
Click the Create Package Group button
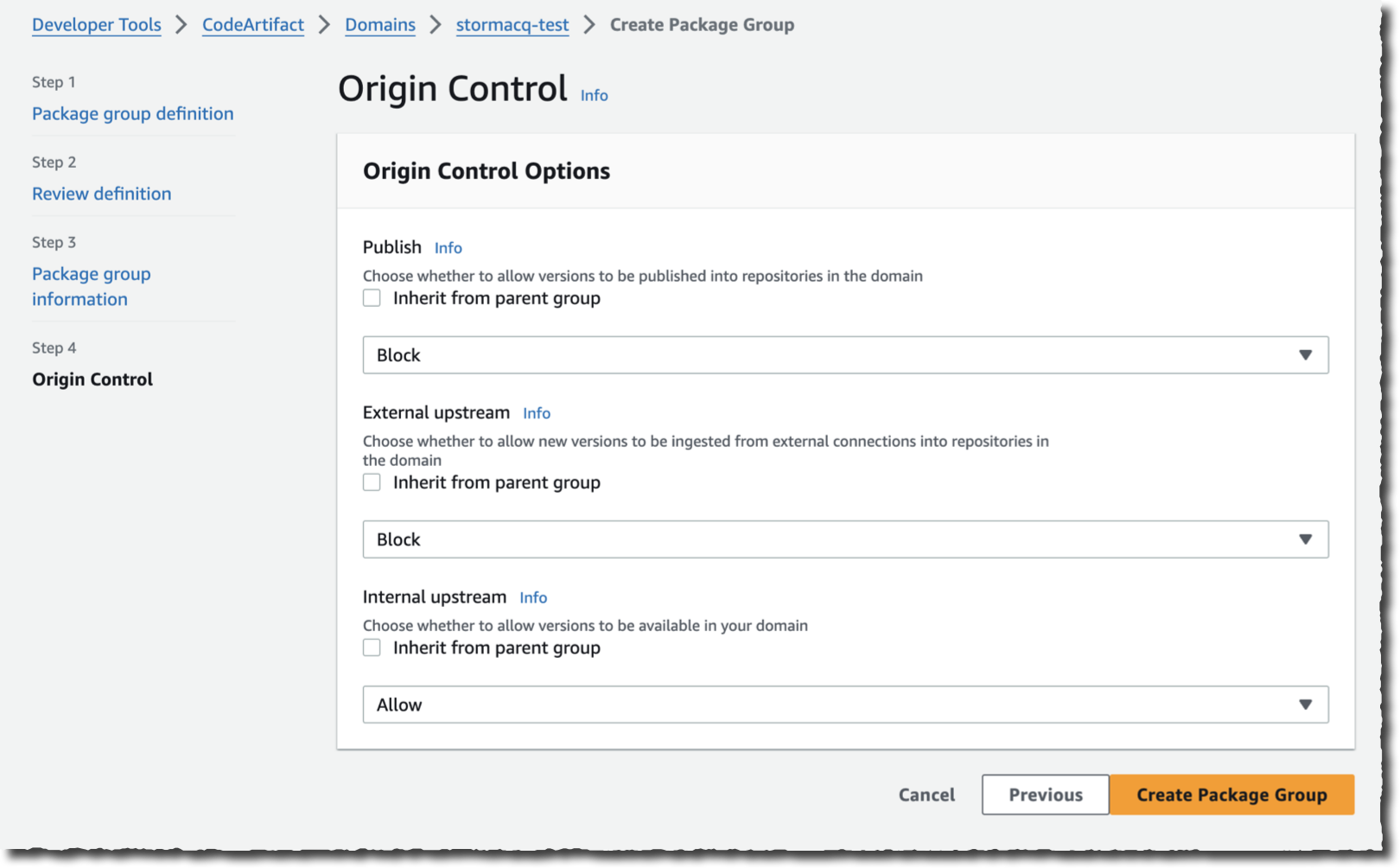[x=1232, y=795]
